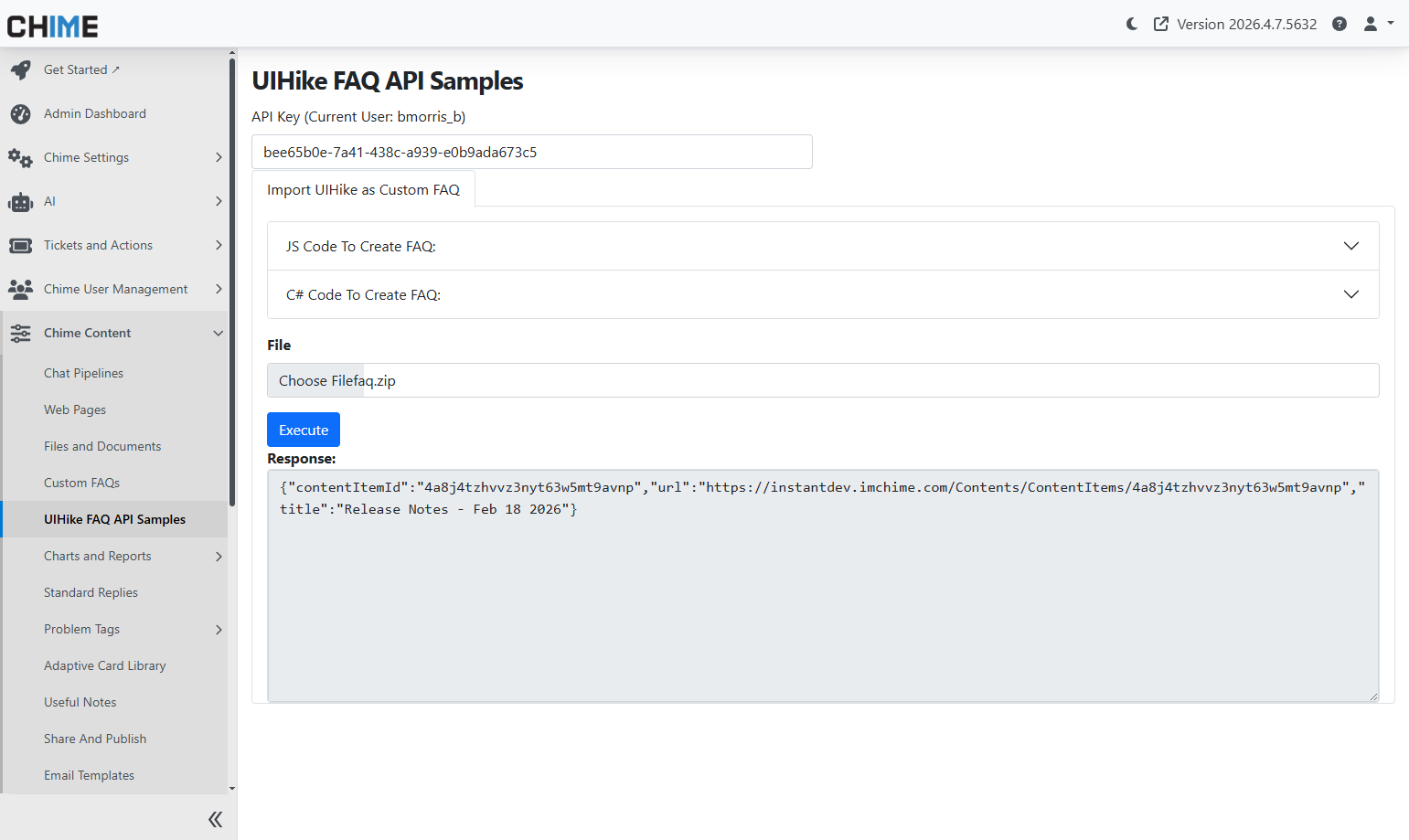The height and width of the screenshot is (840, 1409).
Task: Click the external link icon in the header
Action: pyautogui.click(x=1161, y=24)
